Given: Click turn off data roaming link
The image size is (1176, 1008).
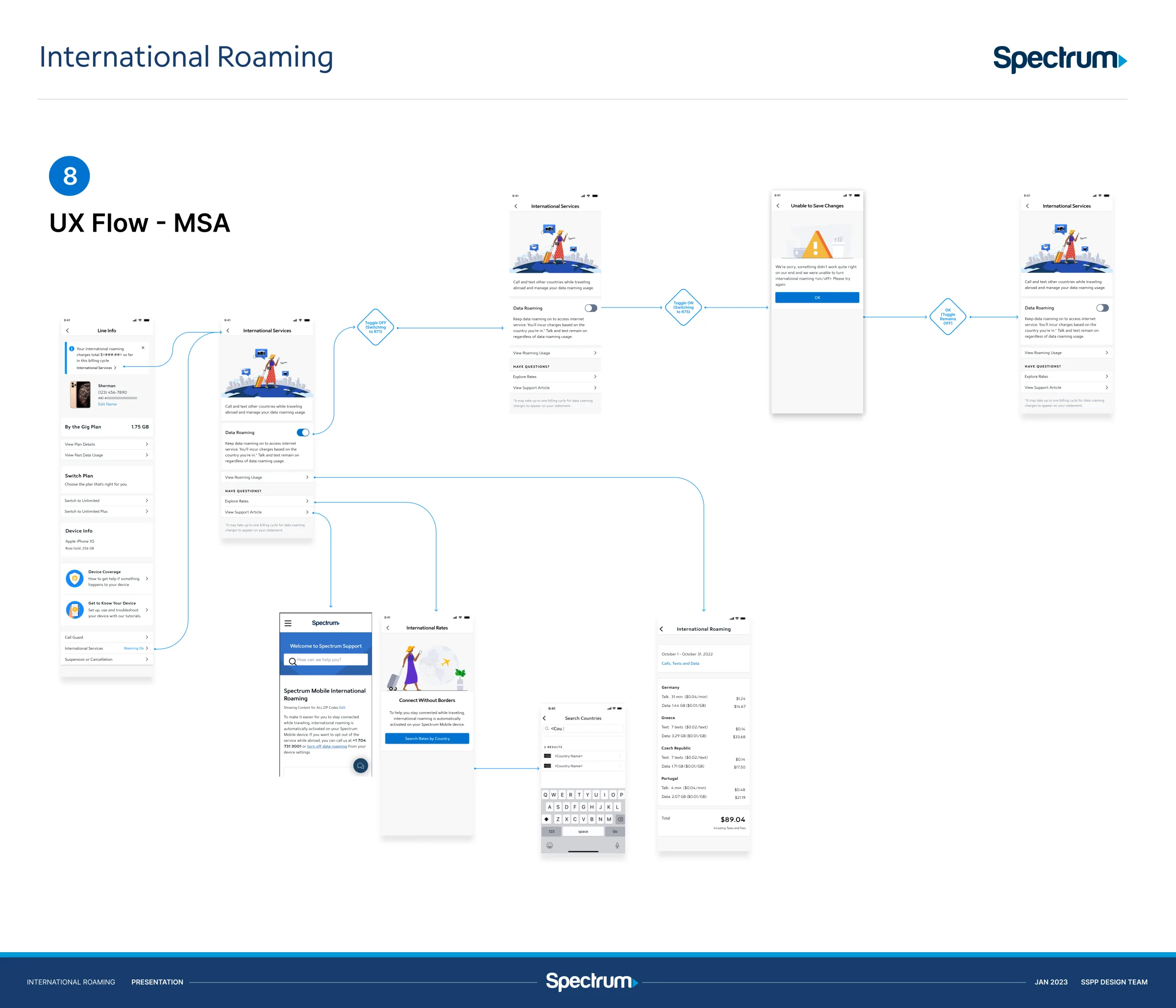Looking at the screenshot, I should (x=327, y=746).
